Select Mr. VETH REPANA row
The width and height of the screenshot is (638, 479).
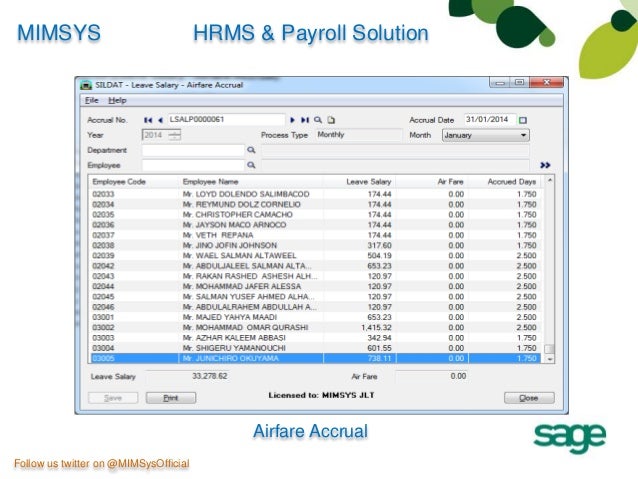click(315, 235)
